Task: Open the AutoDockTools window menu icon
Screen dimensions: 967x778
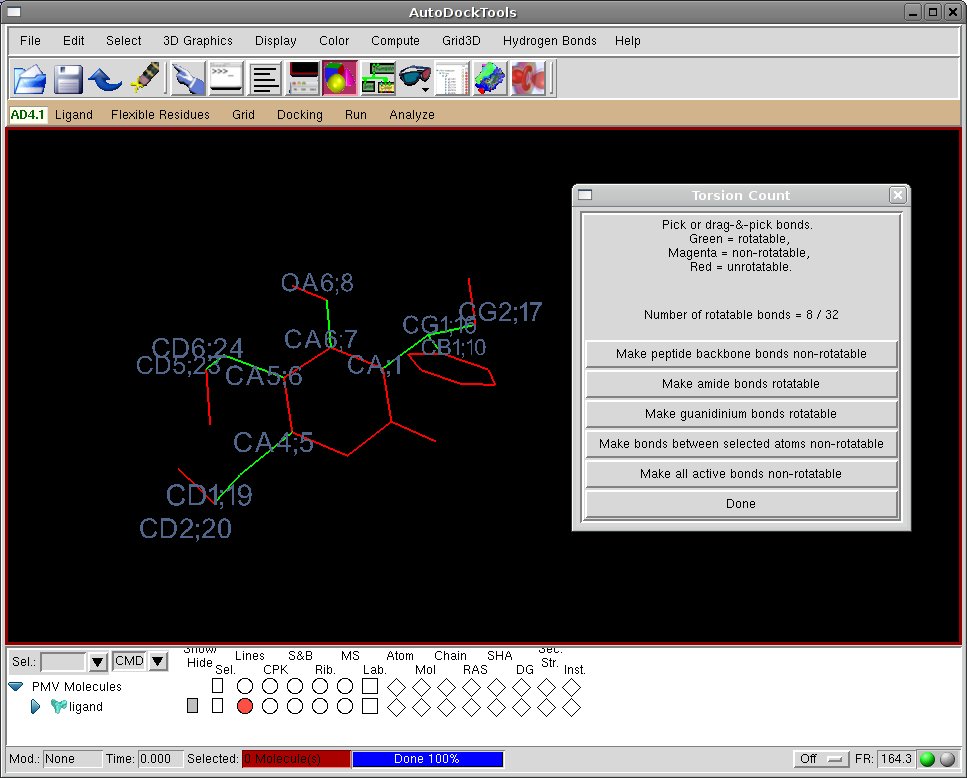Action: pos(14,12)
